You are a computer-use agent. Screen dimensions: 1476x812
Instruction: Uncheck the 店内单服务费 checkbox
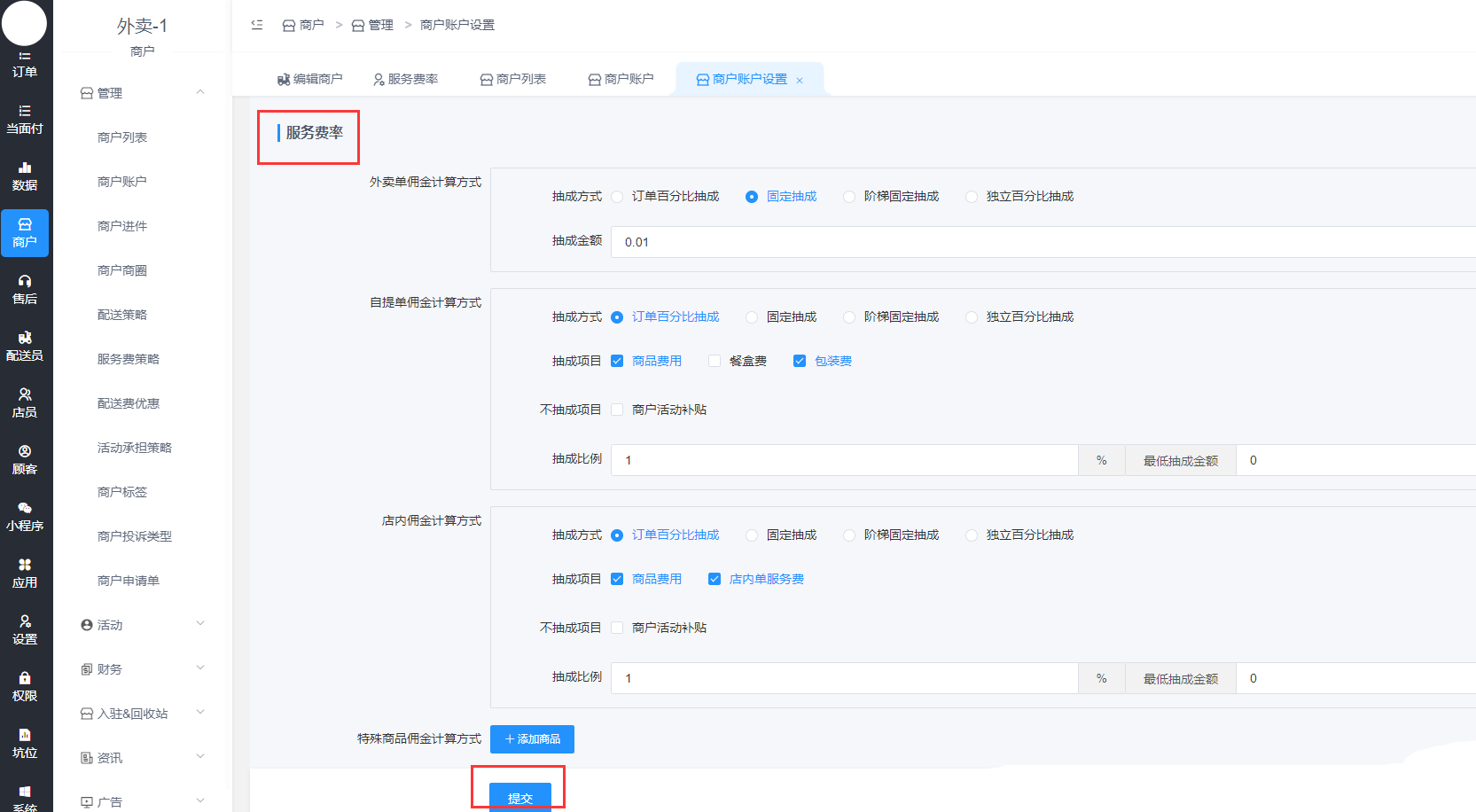[x=715, y=579]
